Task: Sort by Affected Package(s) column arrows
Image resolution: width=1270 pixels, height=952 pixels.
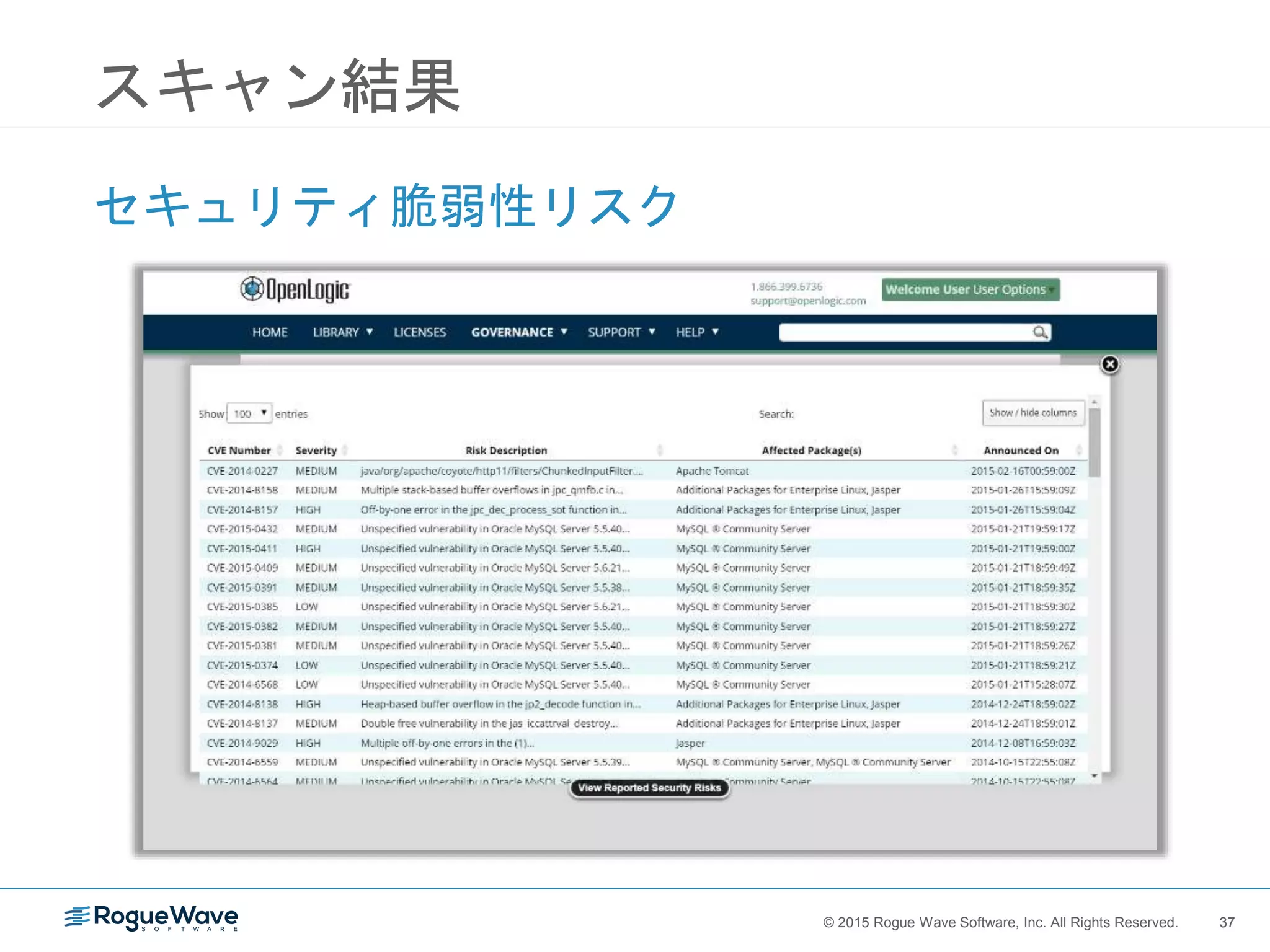Action: tap(955, 450)
